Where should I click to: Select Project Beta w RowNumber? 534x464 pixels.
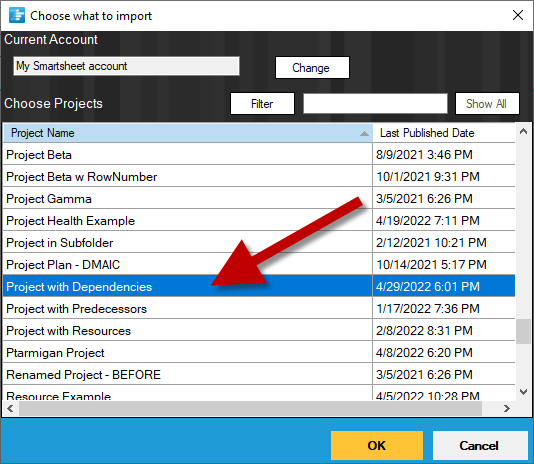pyautogui.click(x=259, y=176)
